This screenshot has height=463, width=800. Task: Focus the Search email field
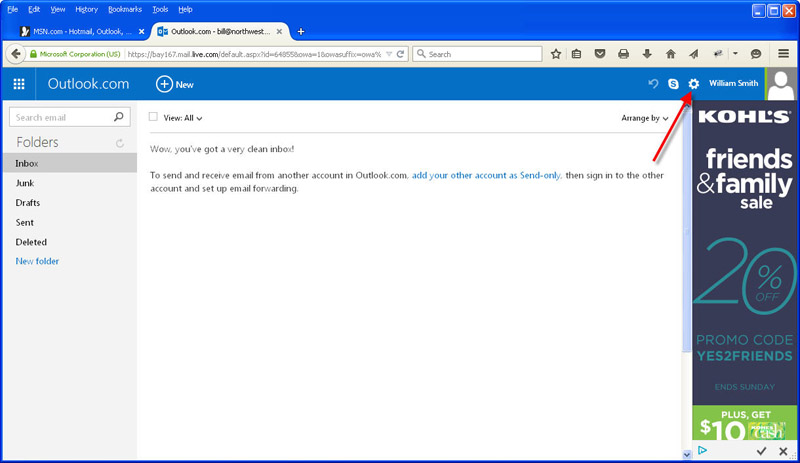tap(70, 117)
